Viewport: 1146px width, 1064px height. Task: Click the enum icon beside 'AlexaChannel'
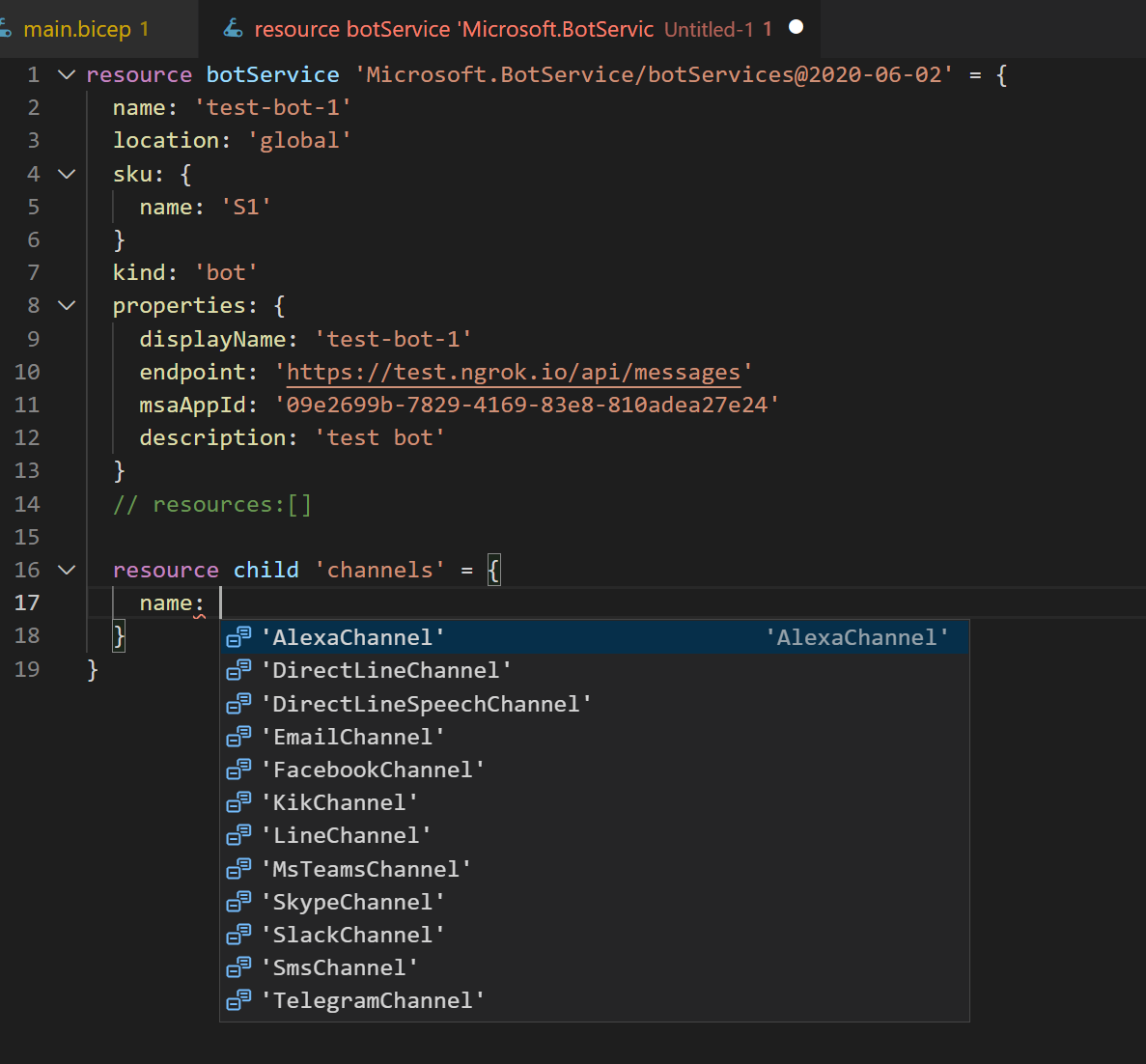[238, 637]
